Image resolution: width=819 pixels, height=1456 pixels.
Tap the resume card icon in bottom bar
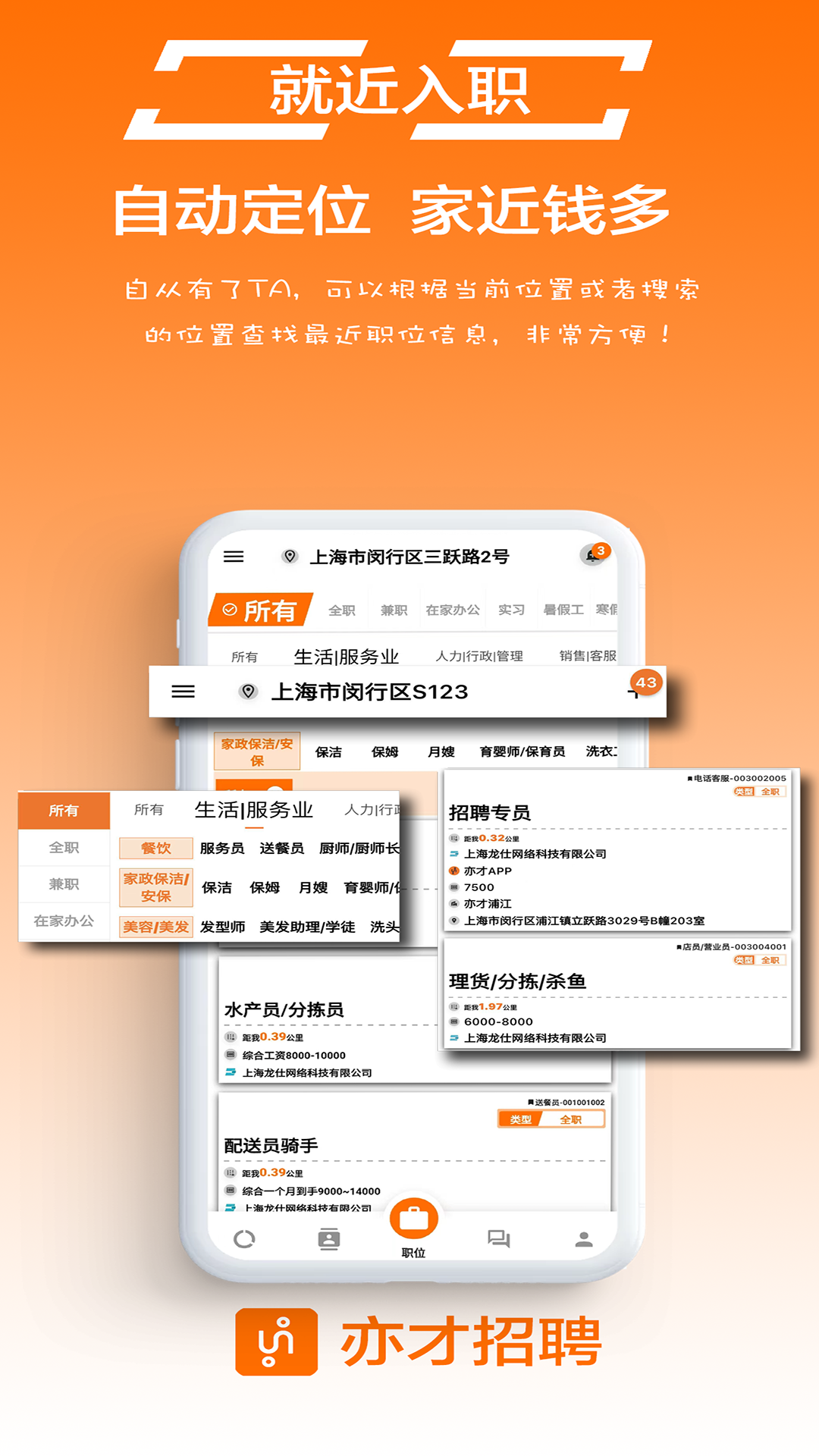(x=328, y=1239)
